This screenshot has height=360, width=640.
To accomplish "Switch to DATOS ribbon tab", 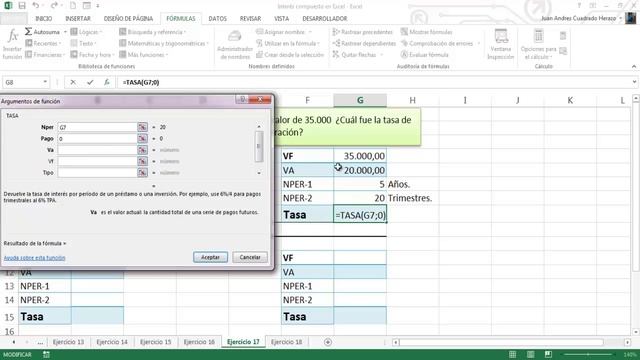I will click(x=218, y=19).
